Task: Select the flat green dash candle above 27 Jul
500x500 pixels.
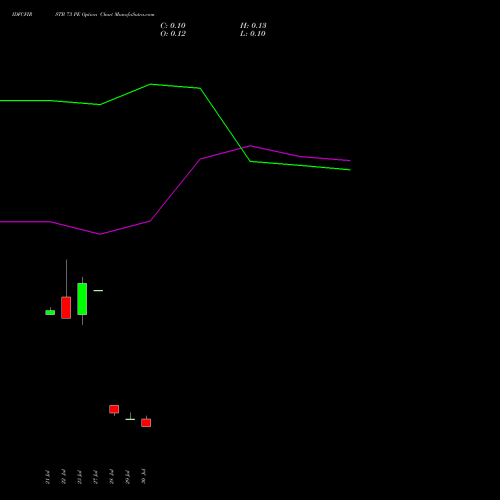Action: (98, 291)
